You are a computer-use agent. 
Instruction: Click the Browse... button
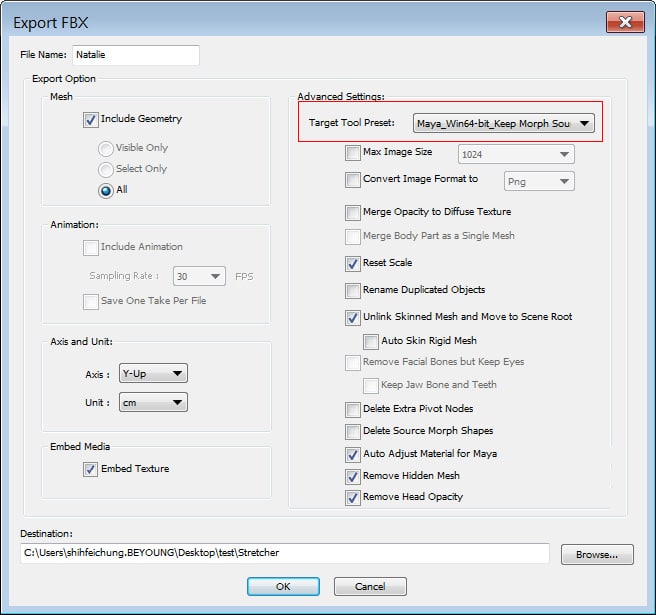pyautogui.click(x=597, y=554)
